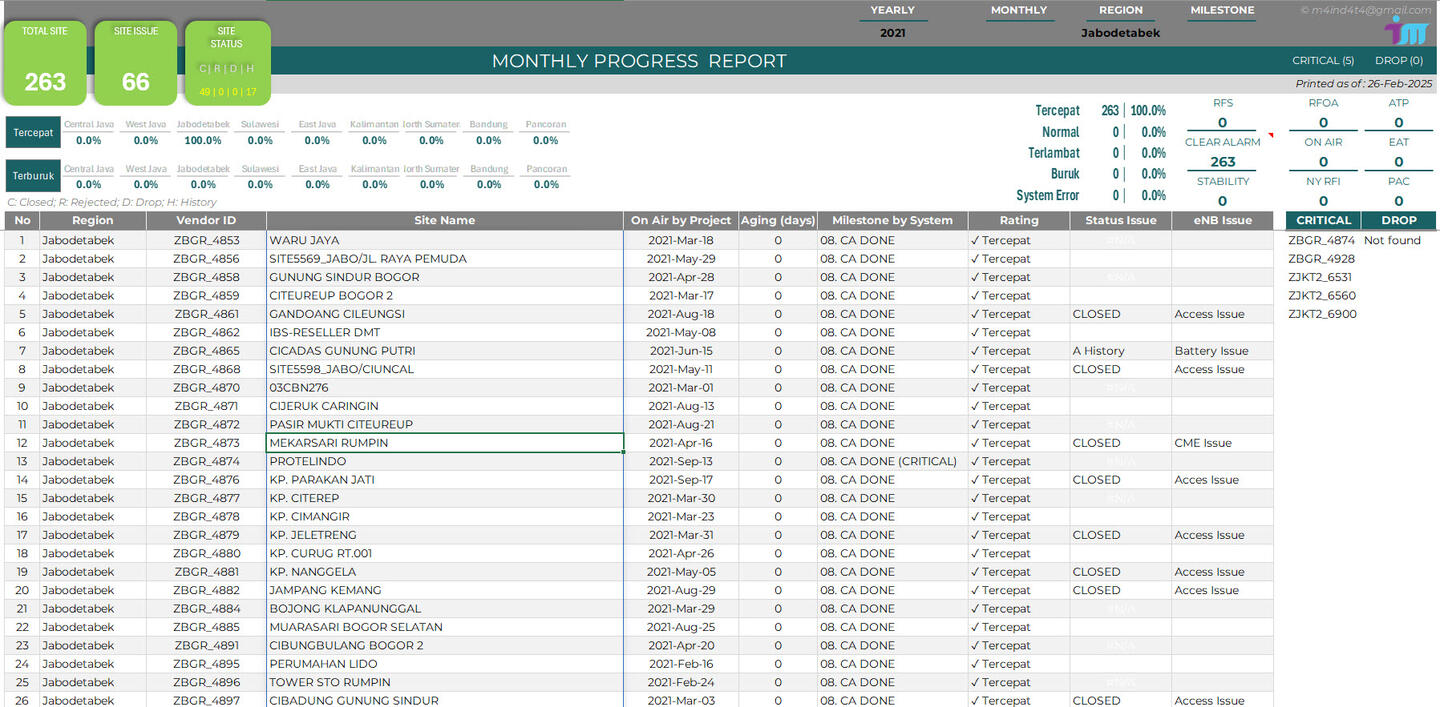The image size is (1440, 707).
Task: Open the REGION tab
Action: coord(1121,10)
